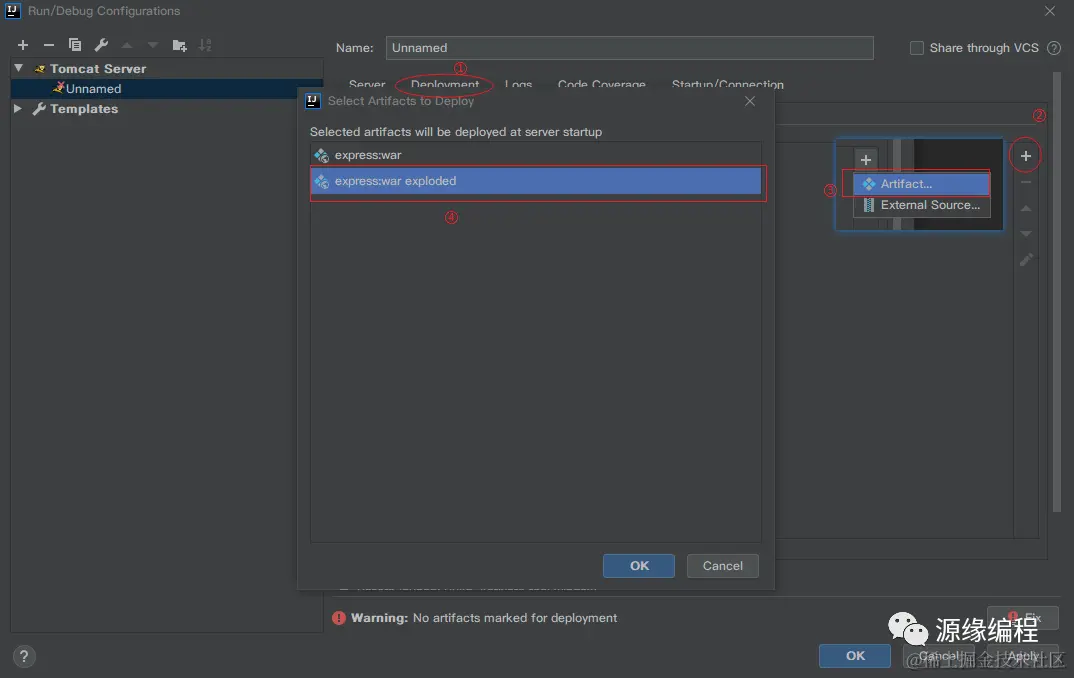This screenshot has height=678, width=1074.
Task: Switch to the Startup/Connection tab
Action: click(727, 84)
